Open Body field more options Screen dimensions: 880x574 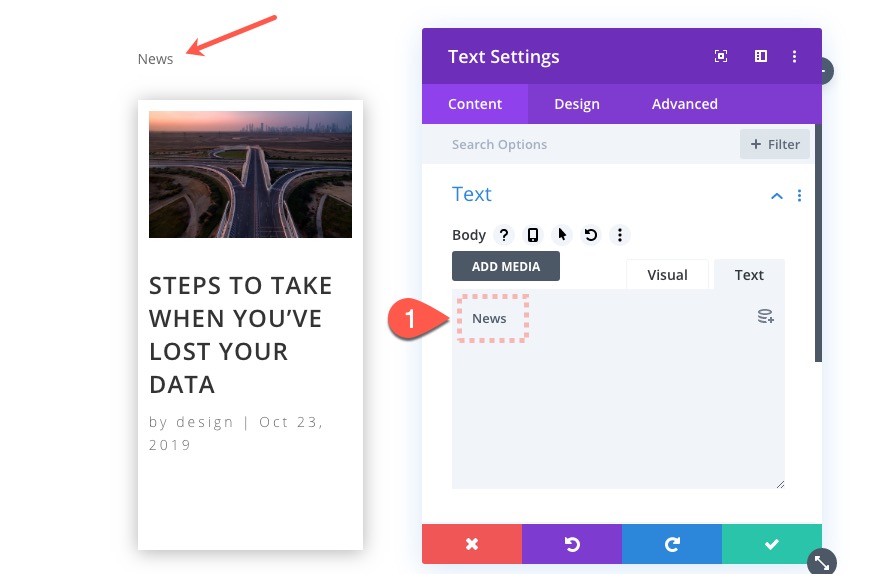tap(620, 235)
